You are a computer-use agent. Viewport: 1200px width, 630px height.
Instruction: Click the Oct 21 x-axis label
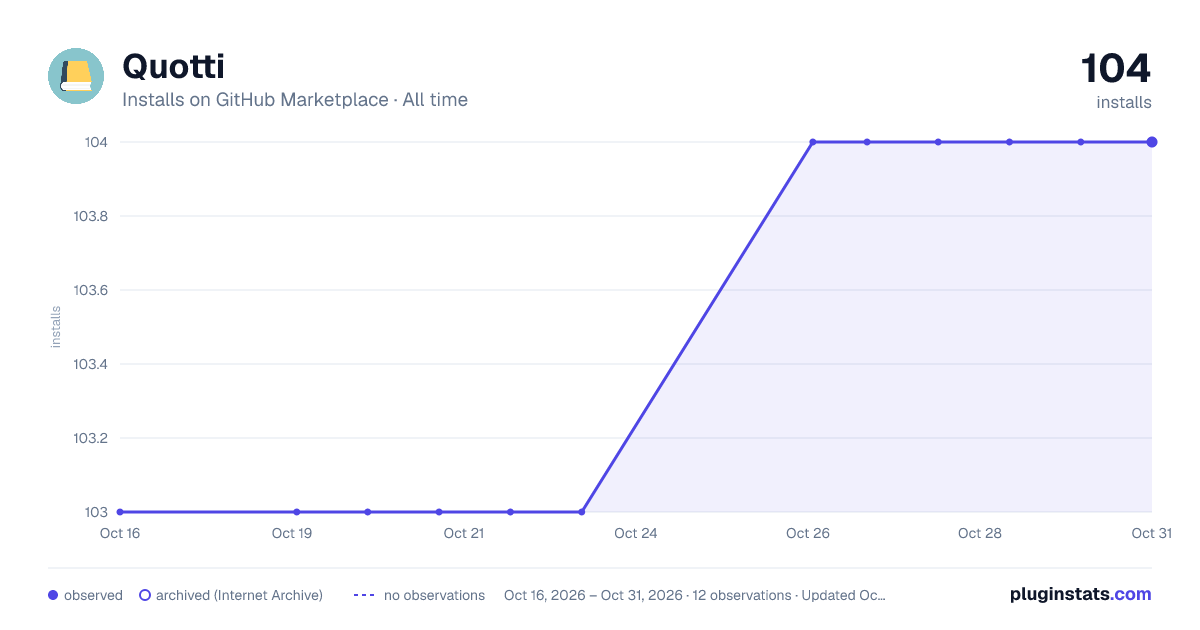(464, 533)
